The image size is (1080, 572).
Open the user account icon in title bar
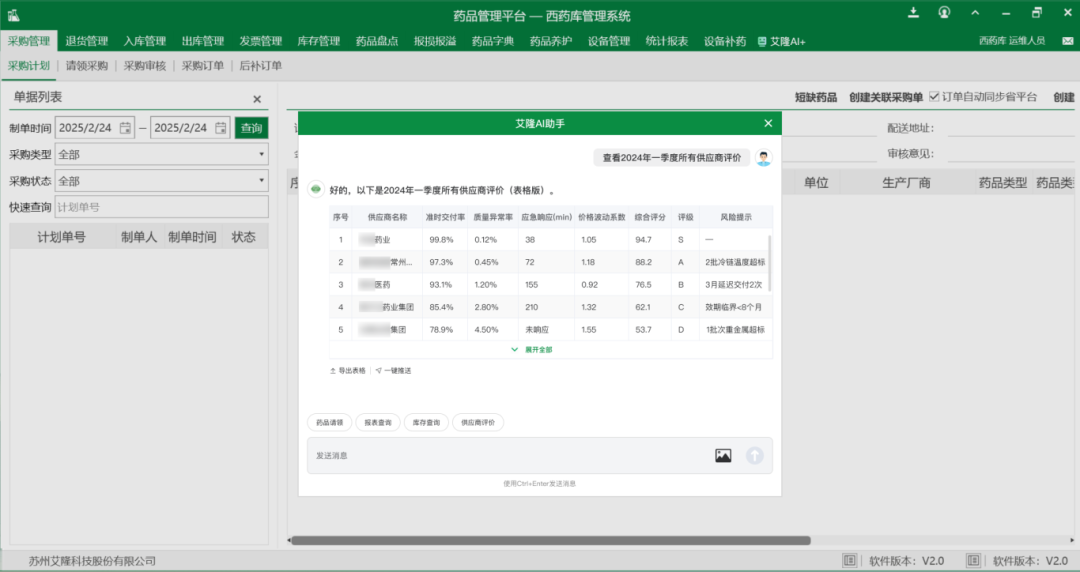click(945, 13)
